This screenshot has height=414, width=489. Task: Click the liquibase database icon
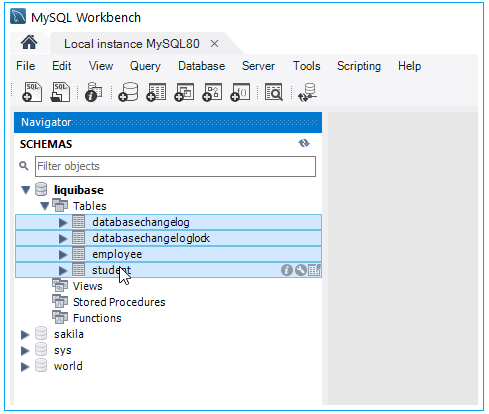pos(41,189)
